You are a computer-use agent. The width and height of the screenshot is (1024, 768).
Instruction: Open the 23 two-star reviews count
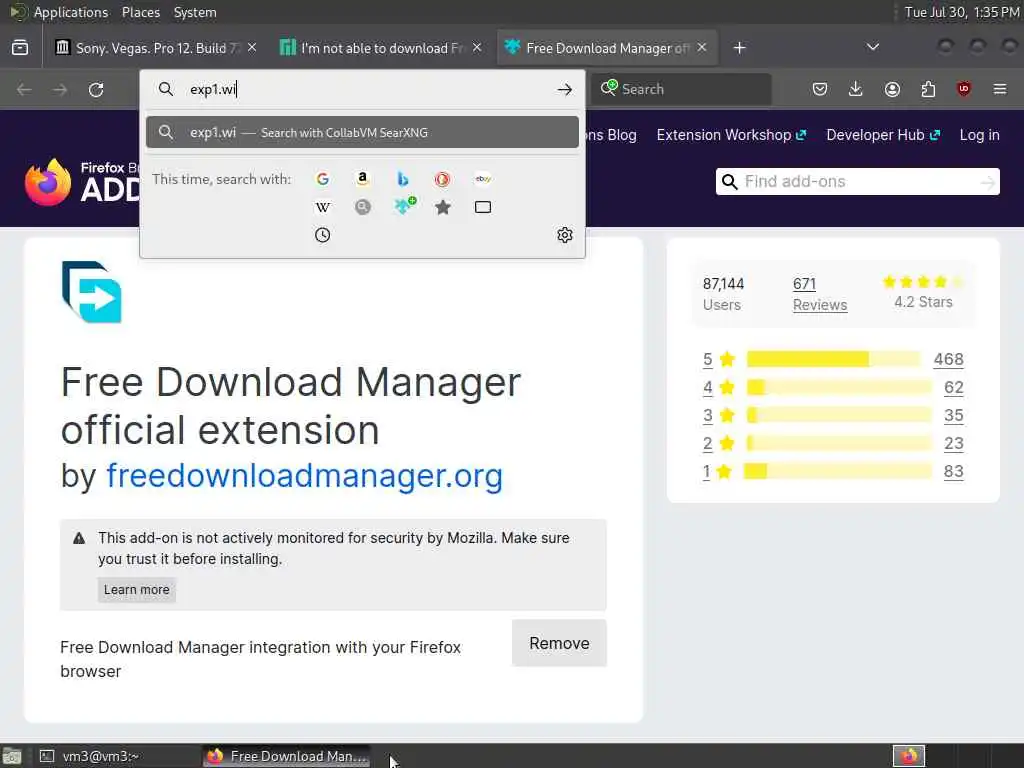pos(953,443)
